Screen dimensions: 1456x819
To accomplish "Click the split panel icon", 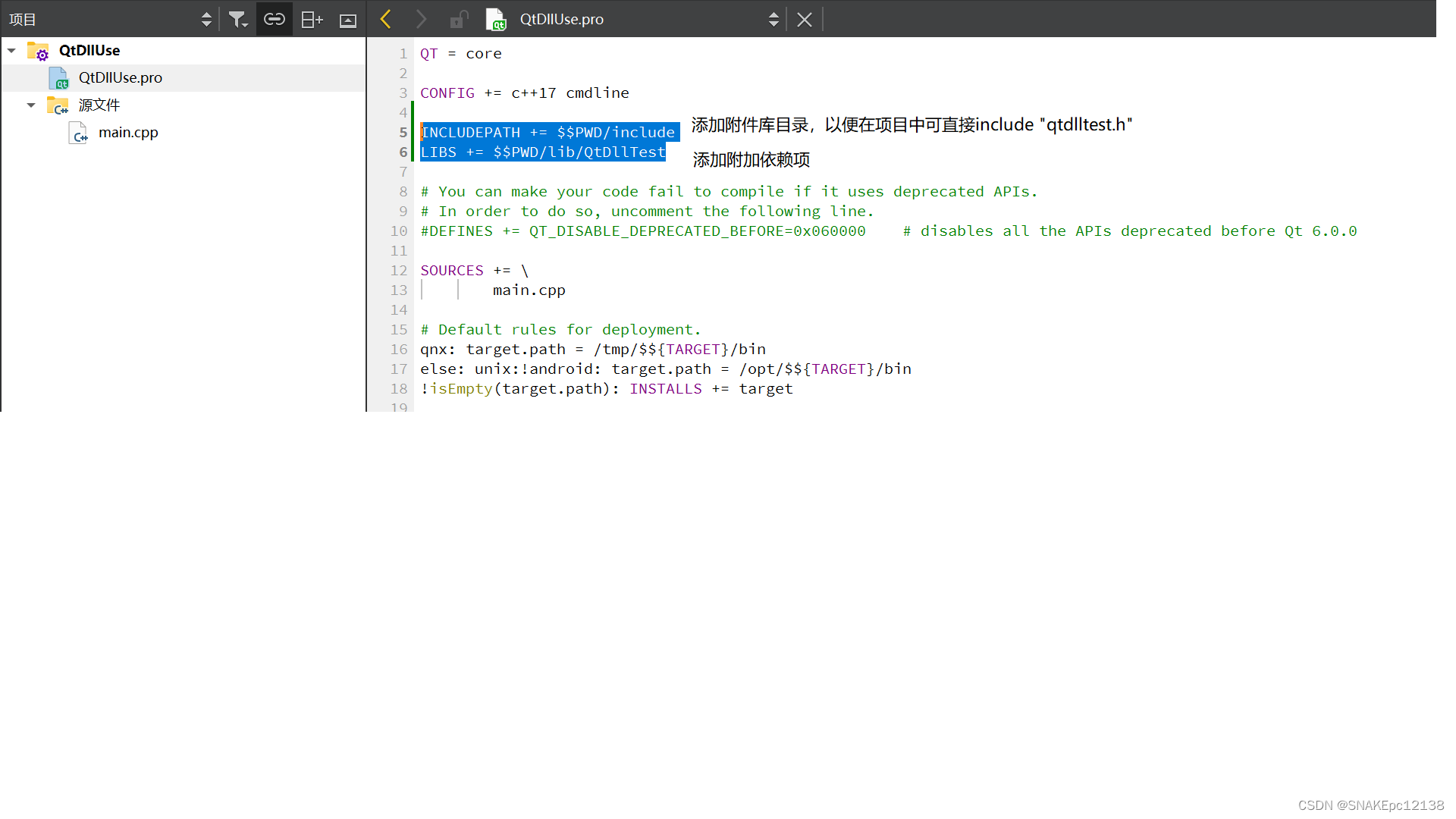I will coord(312,20).
